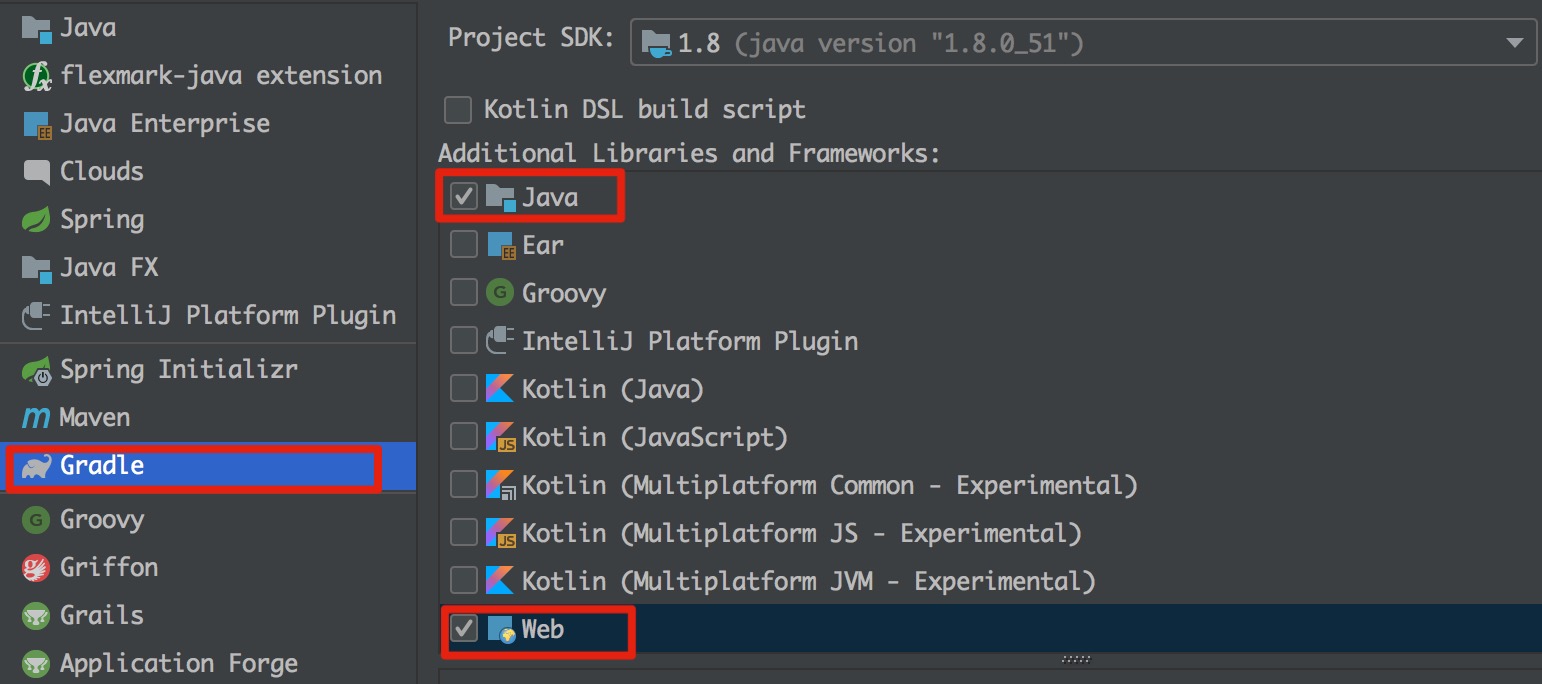Click the Kotlin (Java) icon

point(500,389)
